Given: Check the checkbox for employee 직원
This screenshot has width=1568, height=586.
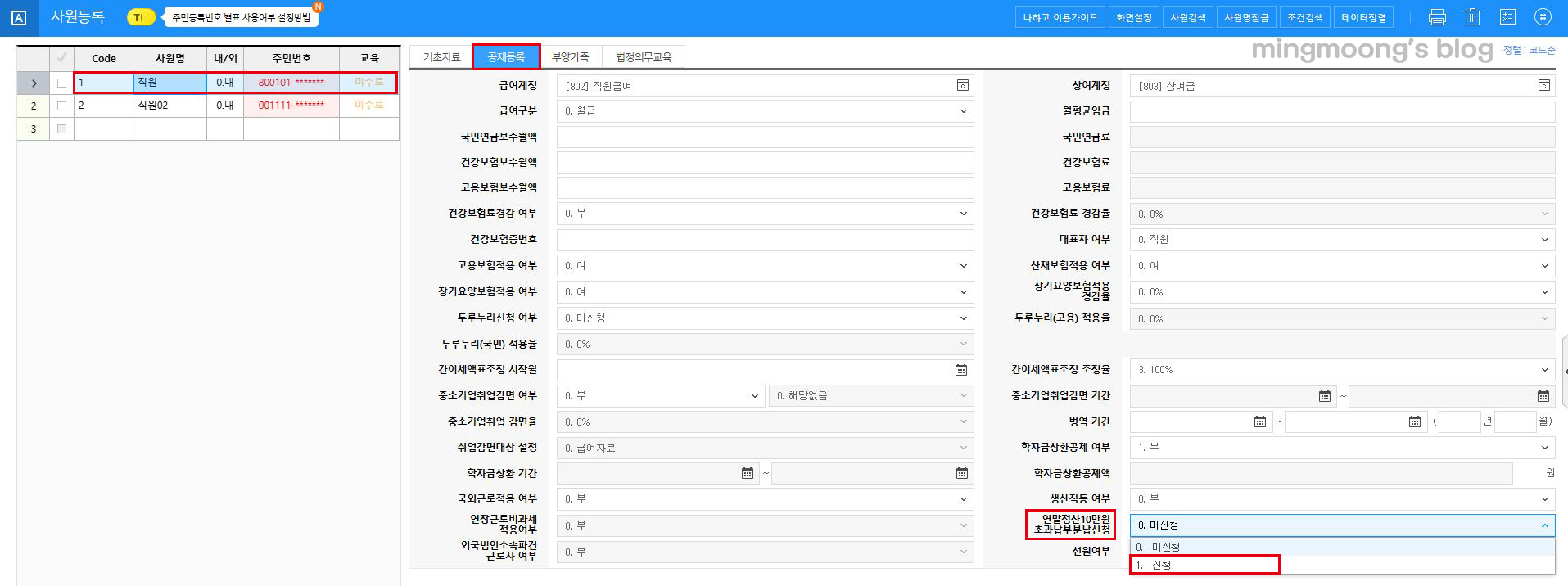Looking at the screenshot, I should pos(61,83).
